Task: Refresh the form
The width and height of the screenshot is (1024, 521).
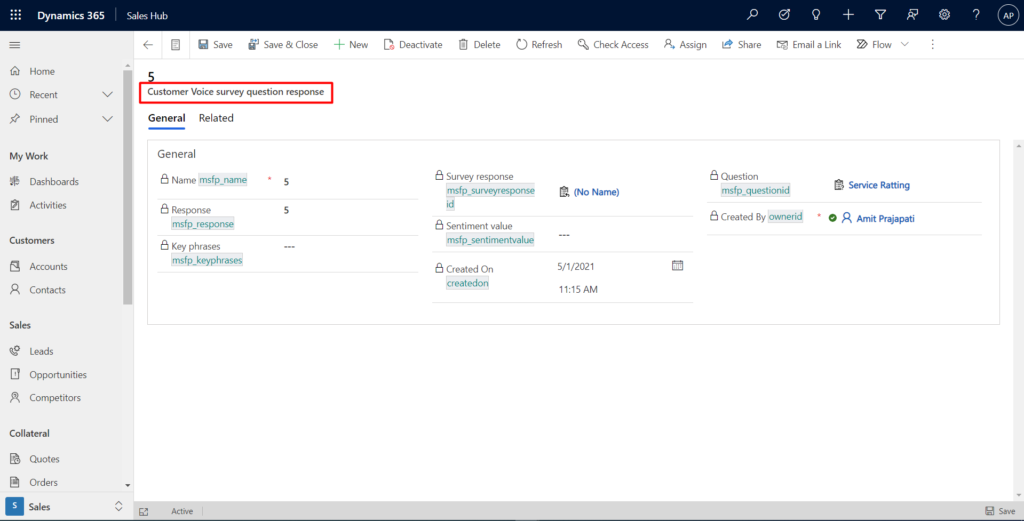Action: pos(539,44)
